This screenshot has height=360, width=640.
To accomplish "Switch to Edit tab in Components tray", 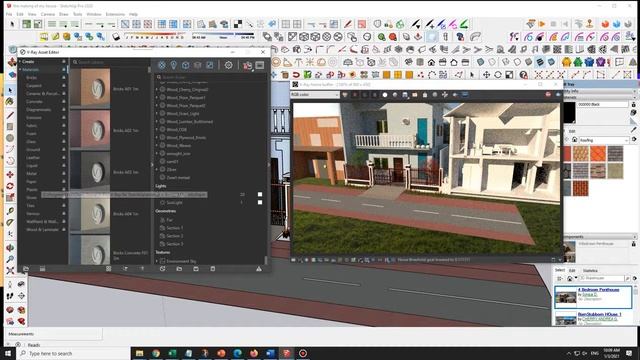I will pos(572,271).
